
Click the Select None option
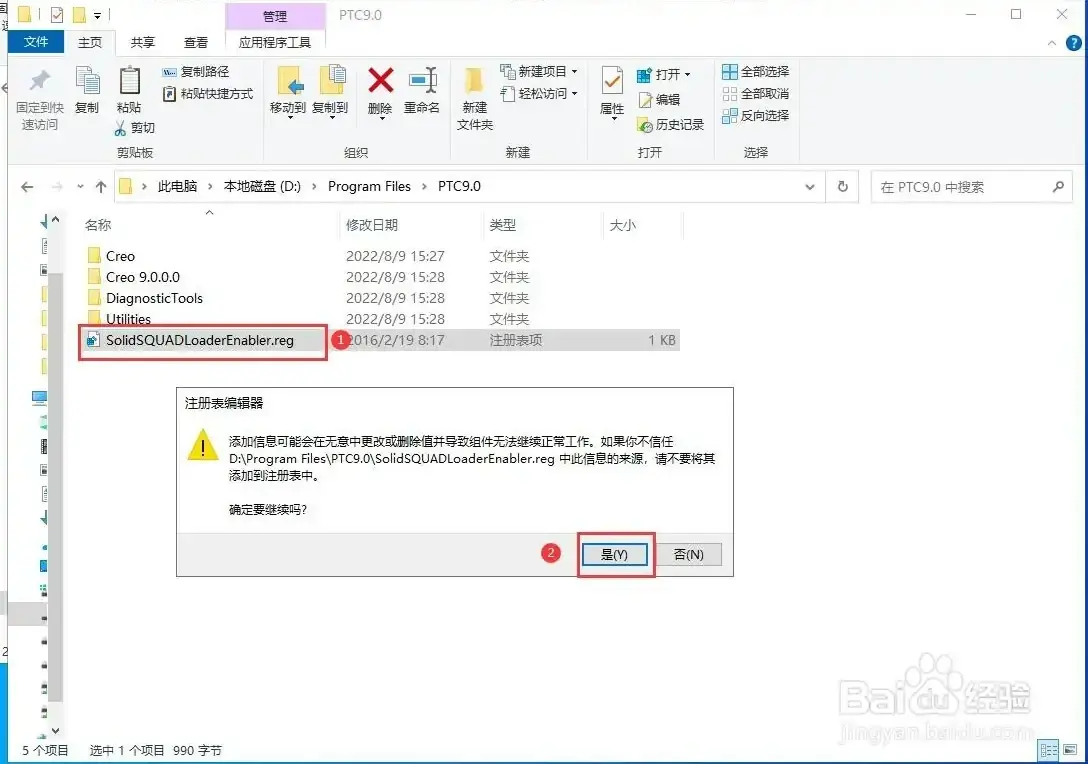click(756, 93)
